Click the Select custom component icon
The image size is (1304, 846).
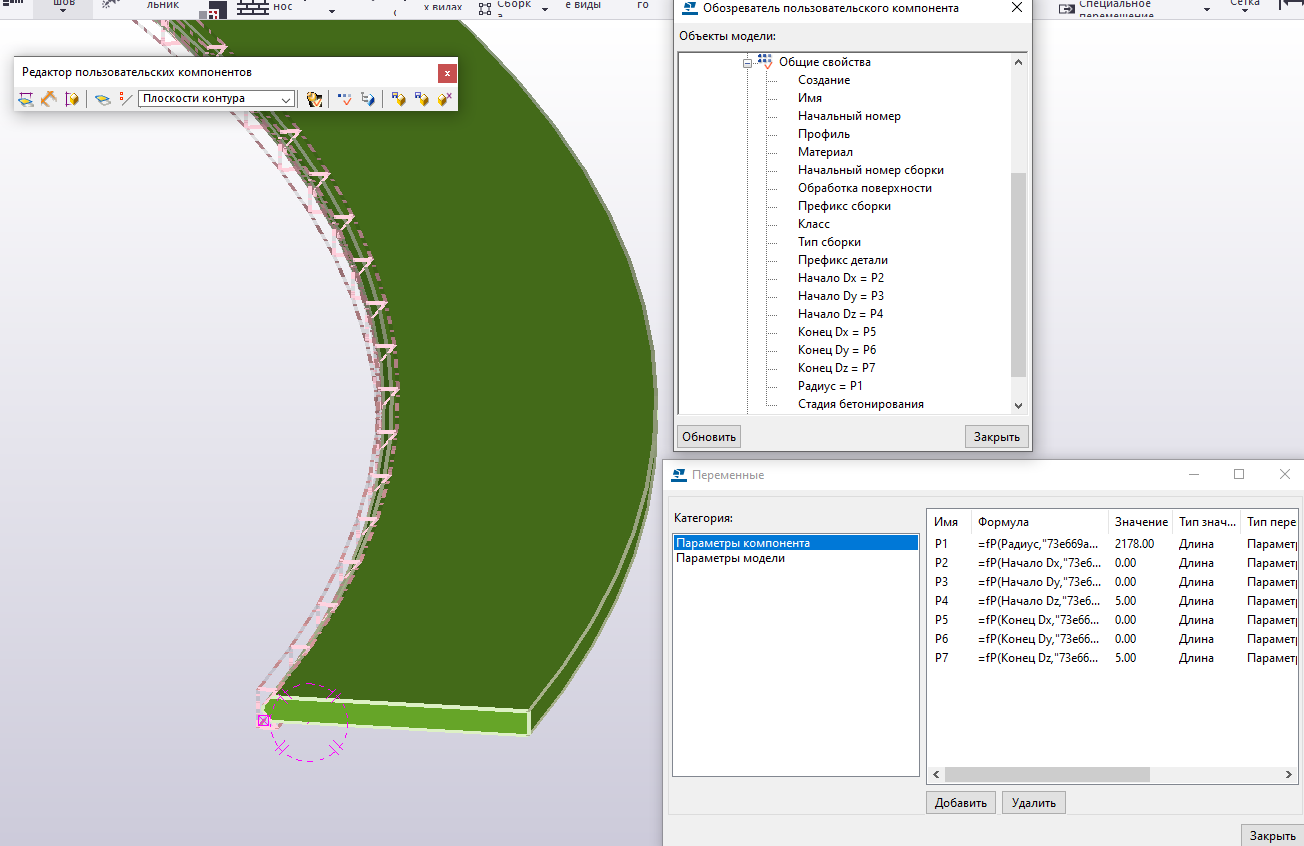314,99
